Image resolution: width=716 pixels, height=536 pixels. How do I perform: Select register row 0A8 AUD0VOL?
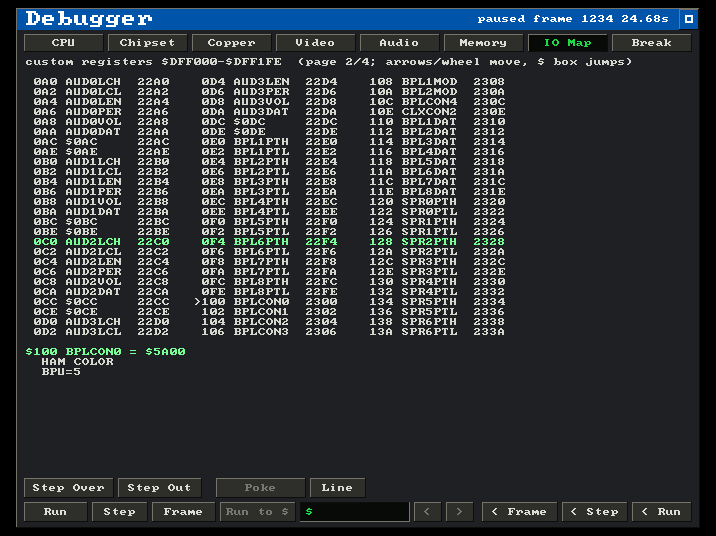(x=101, y=122)
